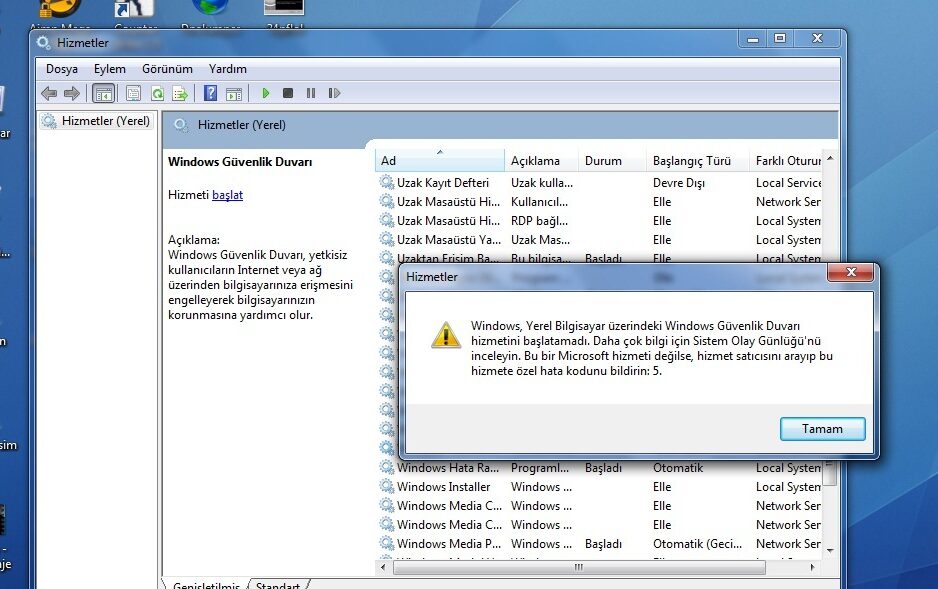Click the Stop Service square icon
Screen dimensions: 938x589
point(288,92)
